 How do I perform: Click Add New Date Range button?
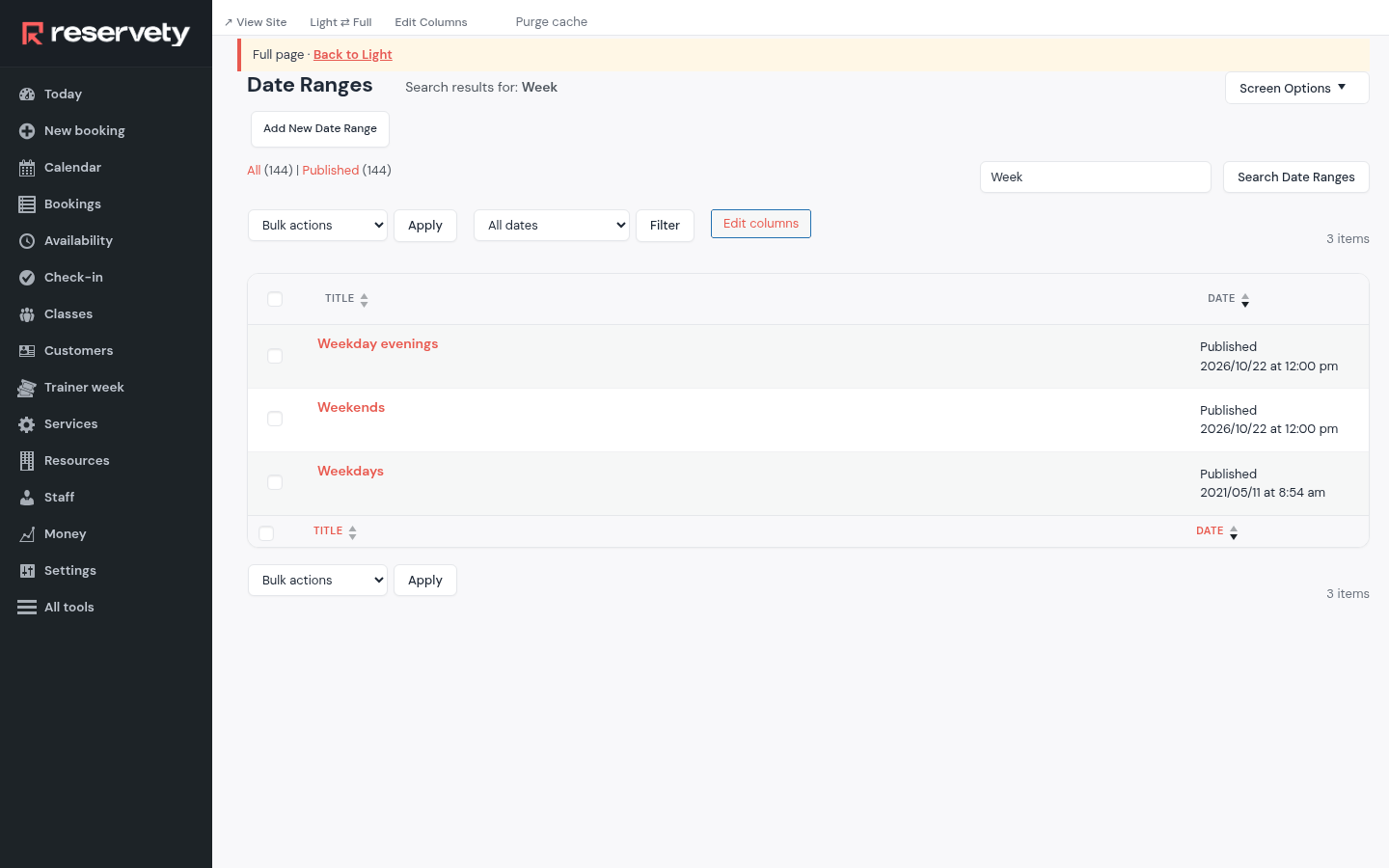(320, 129)
